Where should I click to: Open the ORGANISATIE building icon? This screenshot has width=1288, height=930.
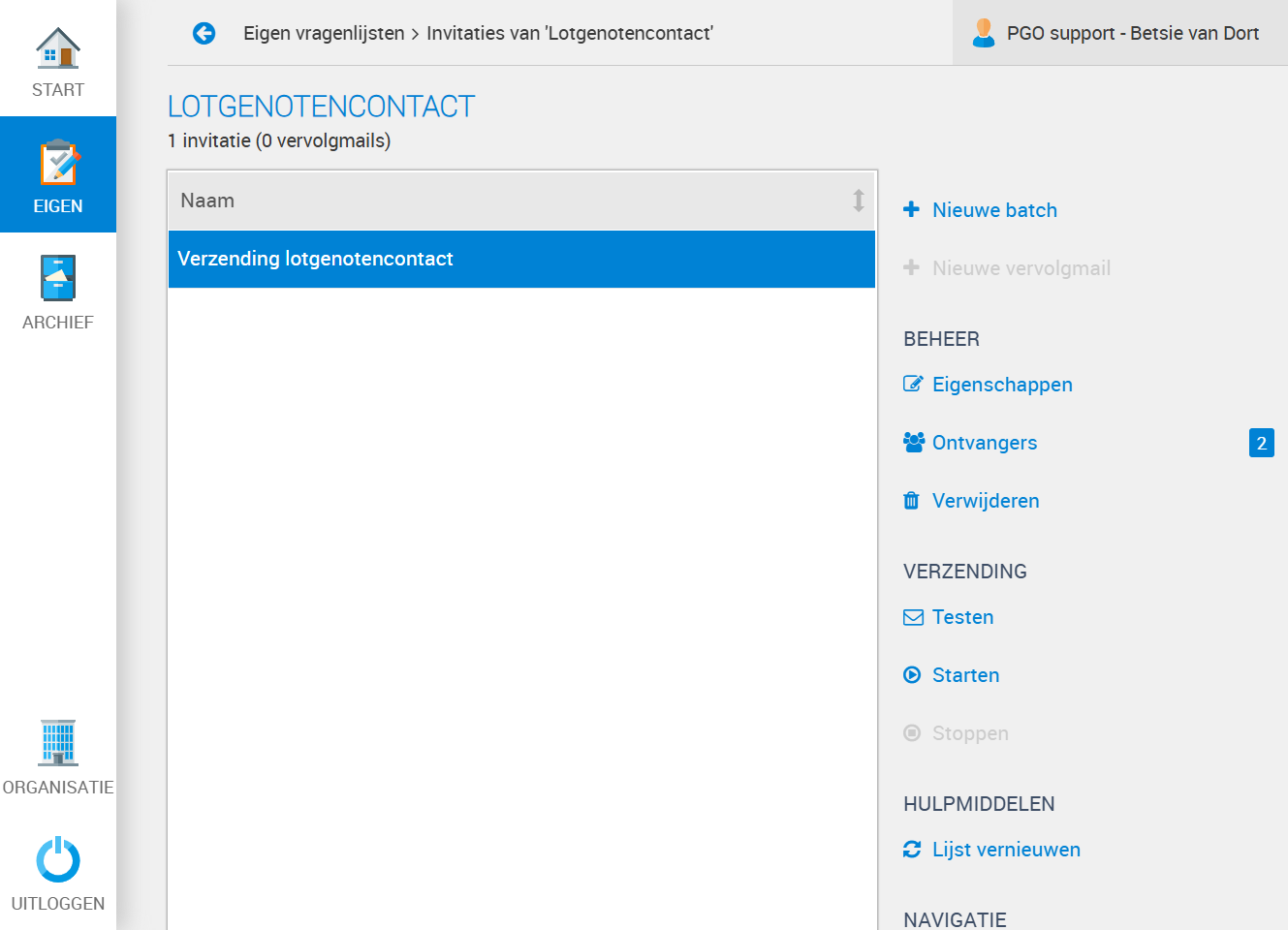click(x=58, y=743)
